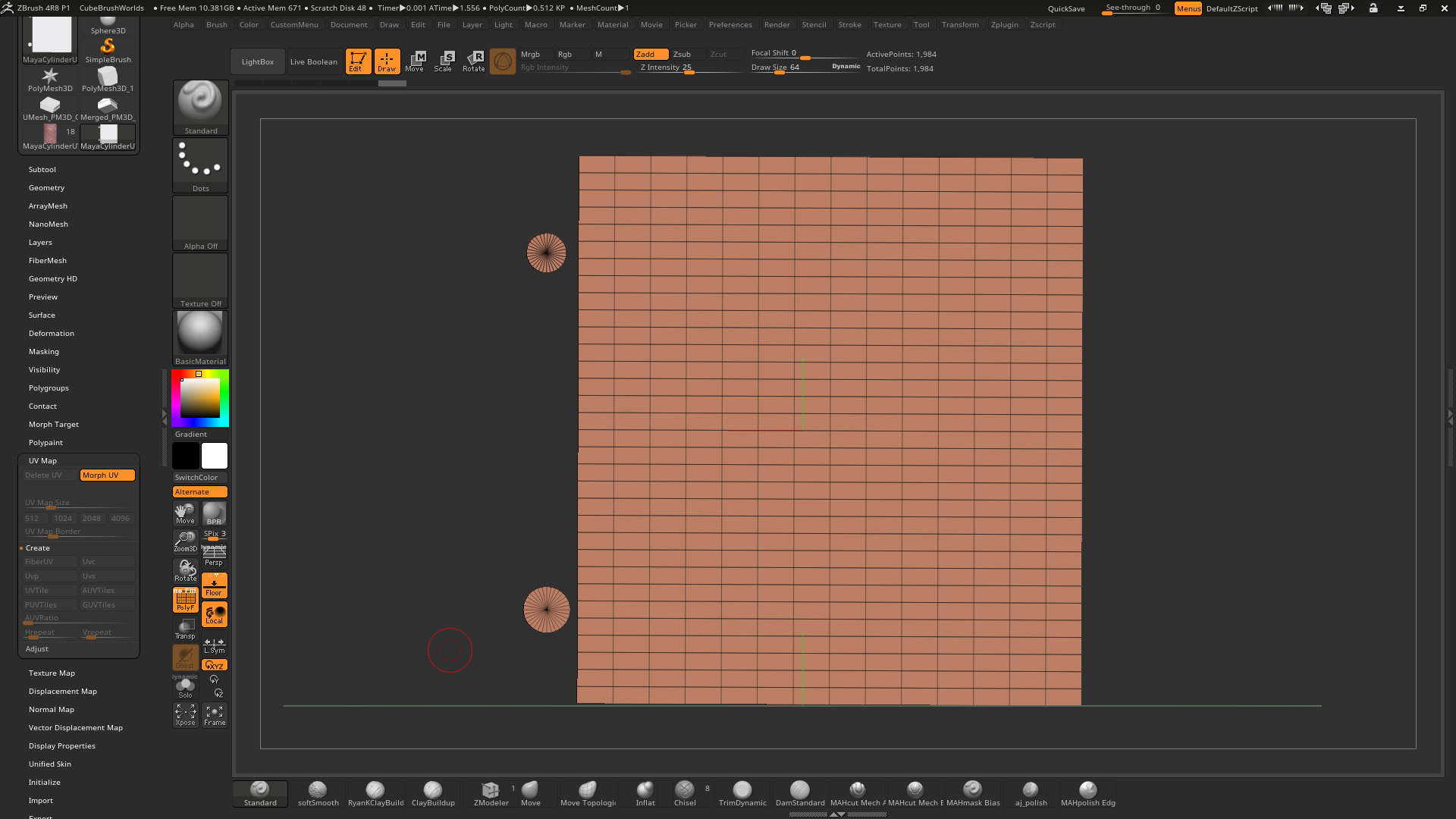Screen dimensions: 1456x819
Task: Select the white main color swatch
Action: pyautogui.click(x=215, y=456)
